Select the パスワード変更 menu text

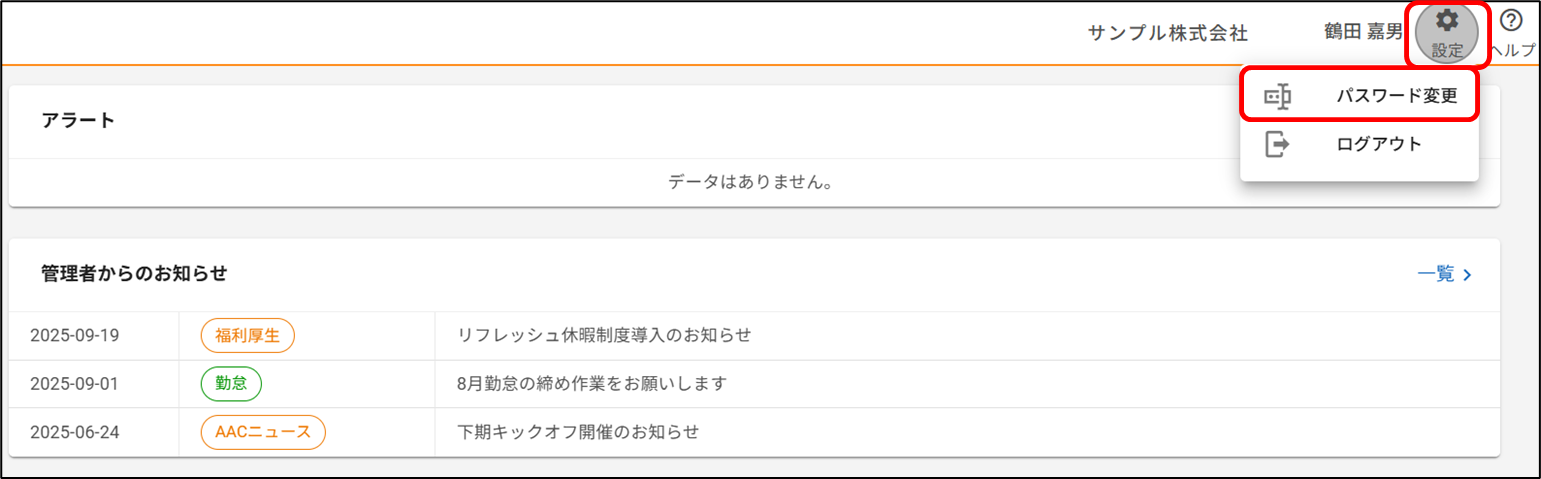pyautogui.click(x=1397, y=96)
